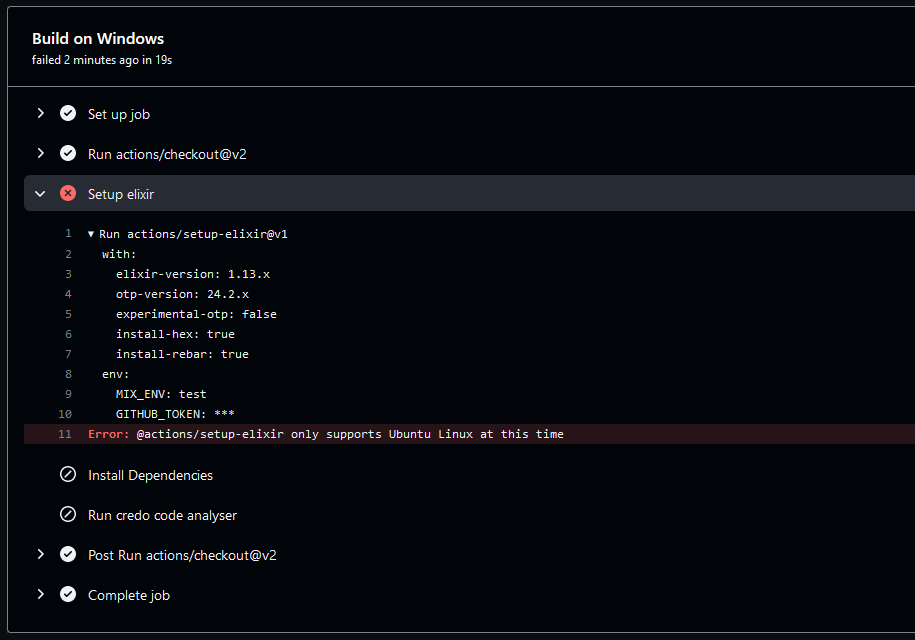Select the Run credo code analyser step
The height and width of the screenshot is (640, 915).
coord(162,515)
